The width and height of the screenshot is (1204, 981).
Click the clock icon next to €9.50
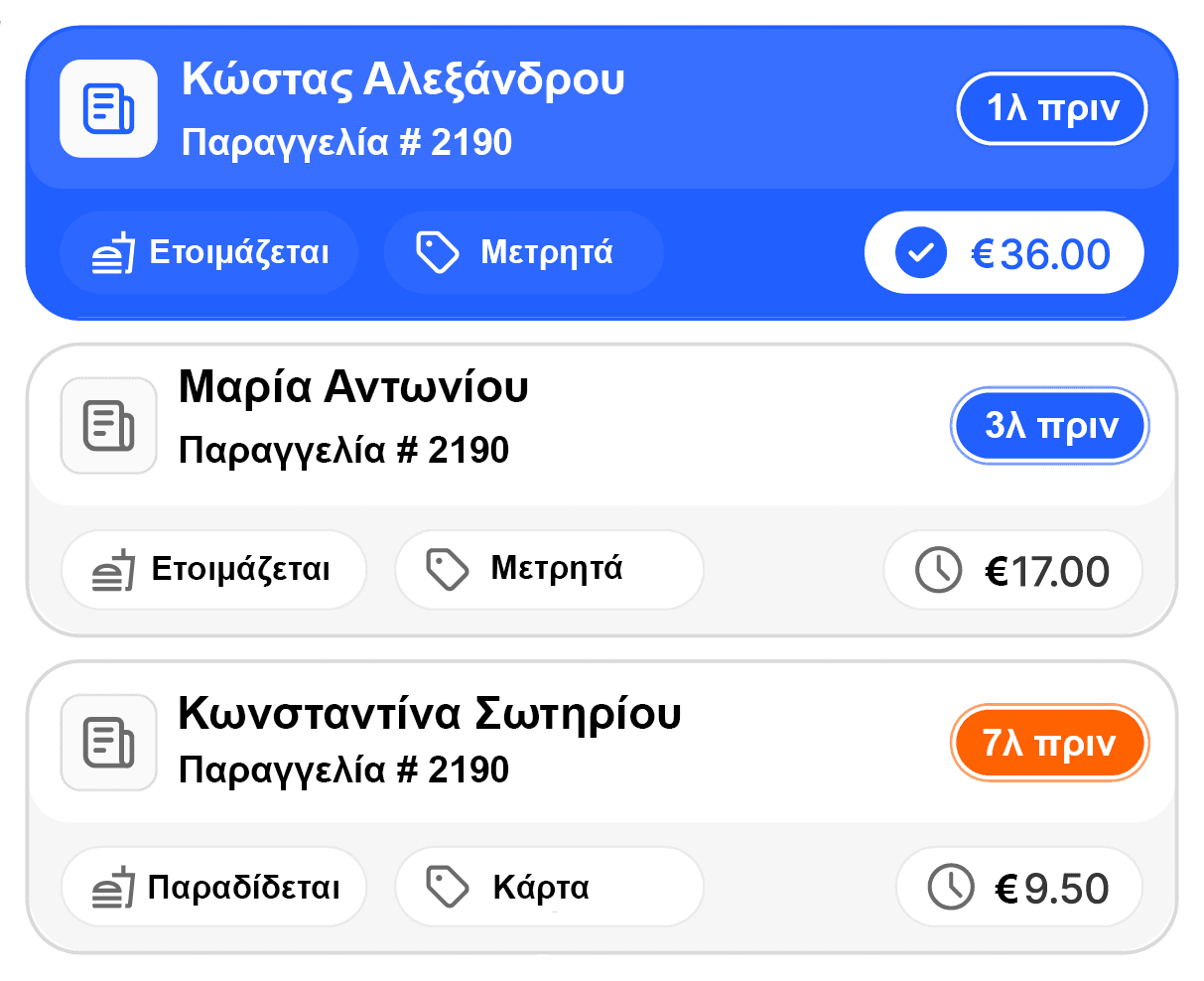click(x=951, y=887)
